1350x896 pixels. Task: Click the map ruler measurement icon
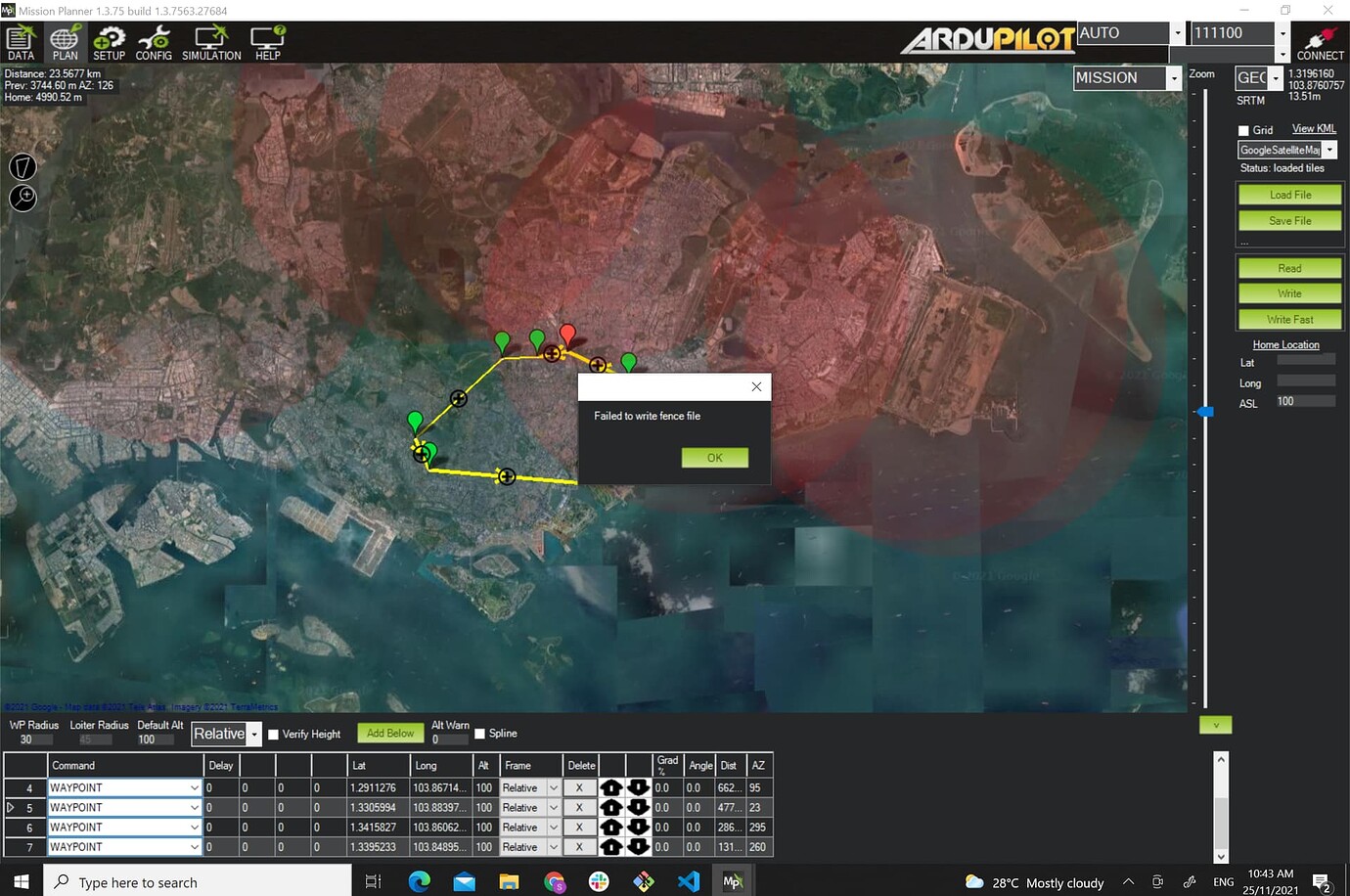pyautogui.click(x=22, y=166)
